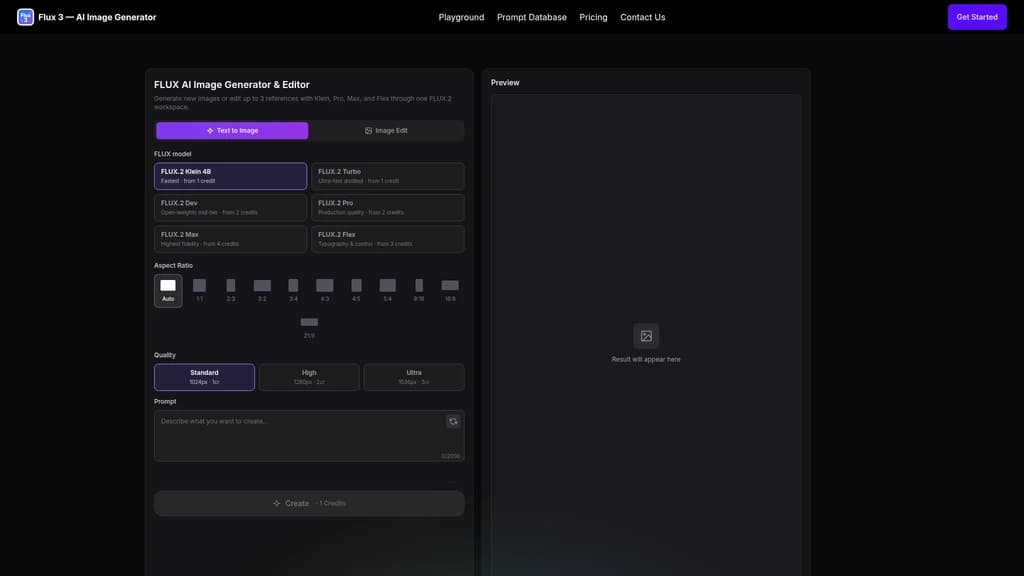Open the Prompt Database page
Screen dimensions: 1024x576
coord(532,17)
